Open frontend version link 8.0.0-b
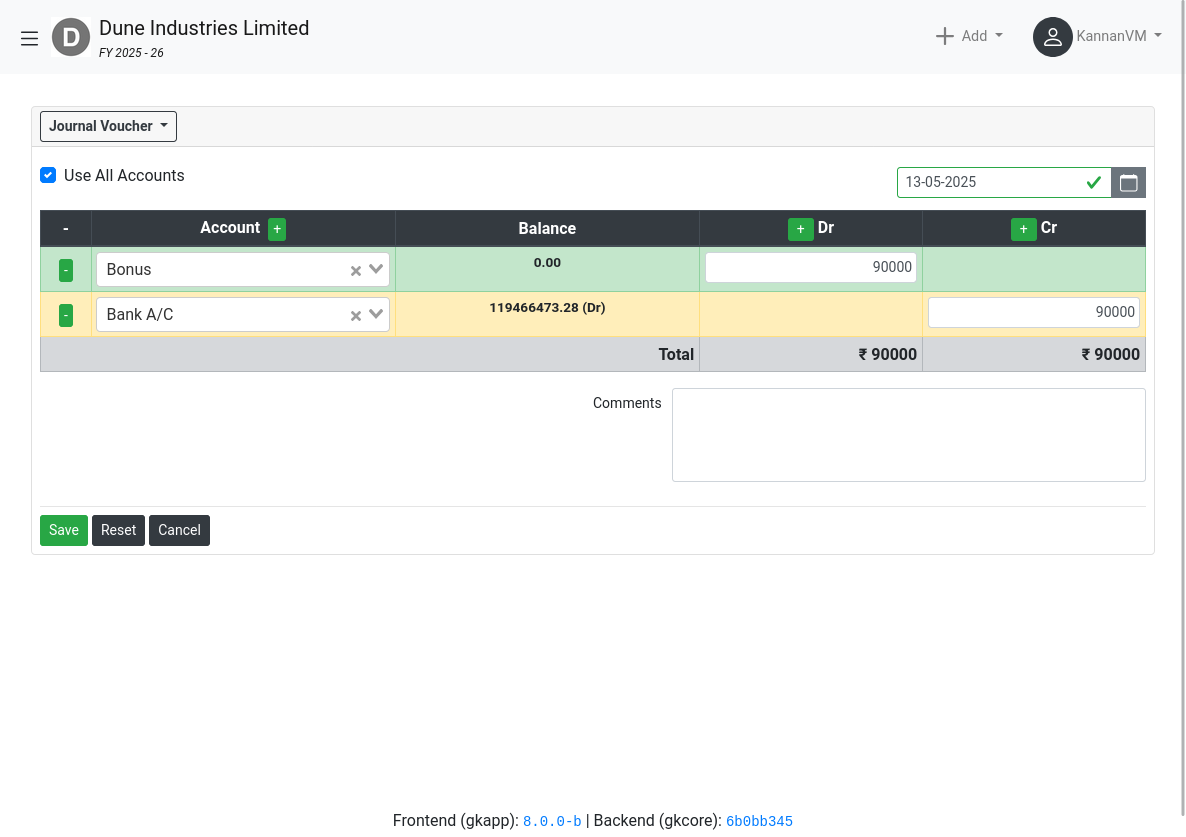1186x837 pixels. click(x=552, y=821)
